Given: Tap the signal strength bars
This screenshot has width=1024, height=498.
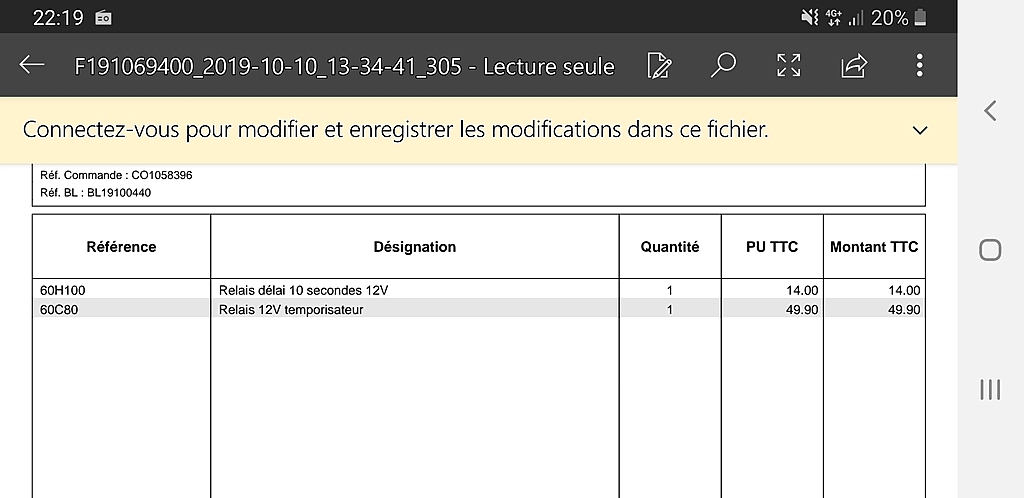Looking at the screenshot, I should (x=856, y=18).
